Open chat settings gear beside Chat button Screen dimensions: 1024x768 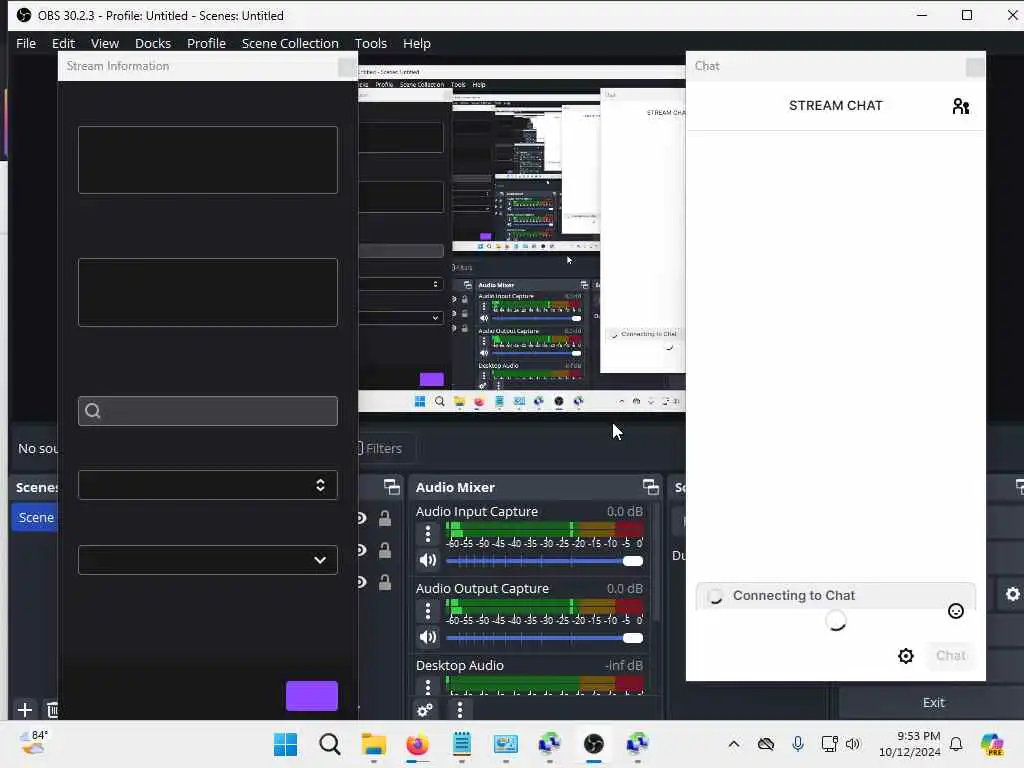click(906, 656)
